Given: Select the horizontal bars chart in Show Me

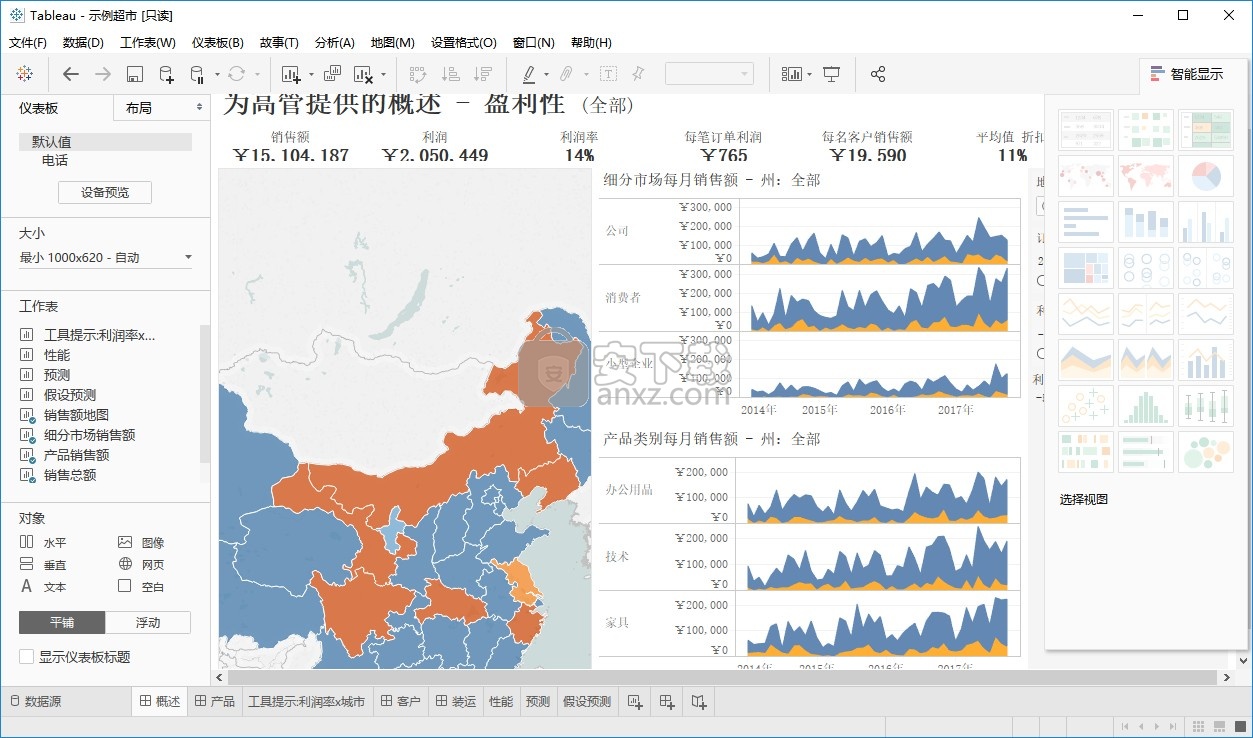Looking at the screenshot, I should [x=1085, y=222].
